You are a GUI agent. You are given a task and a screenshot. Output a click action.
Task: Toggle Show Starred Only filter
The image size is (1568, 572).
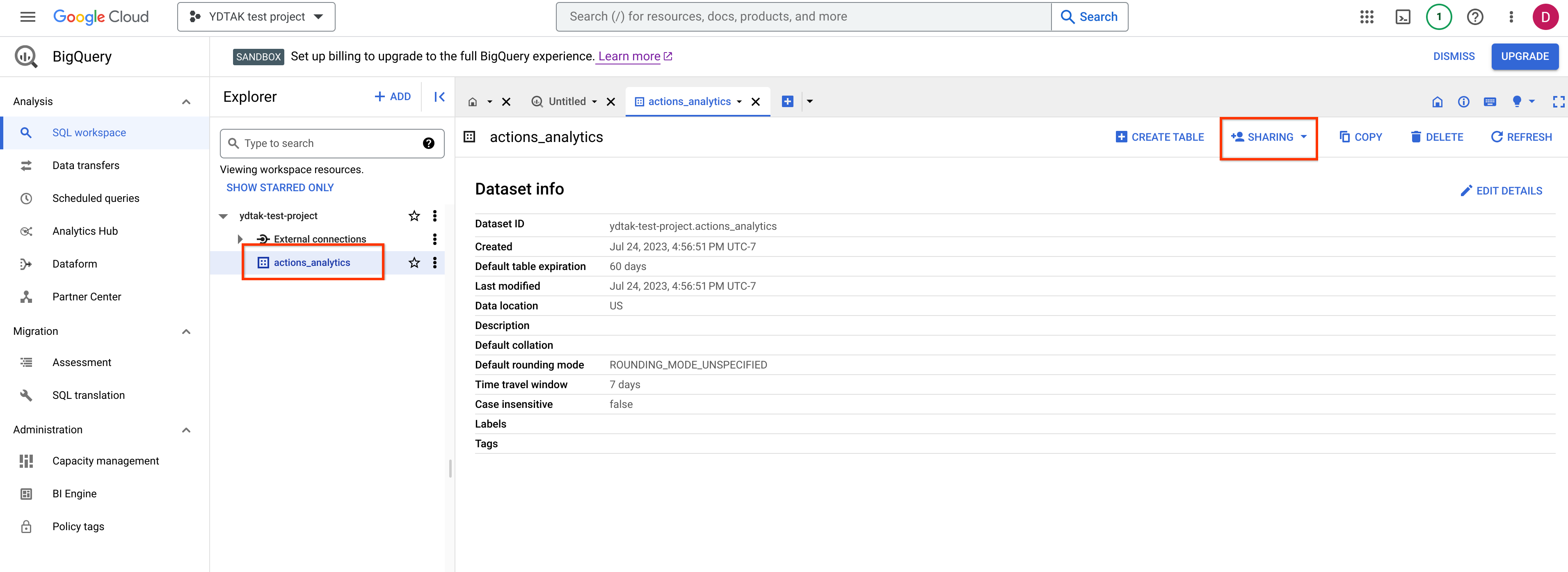point(280,188)
